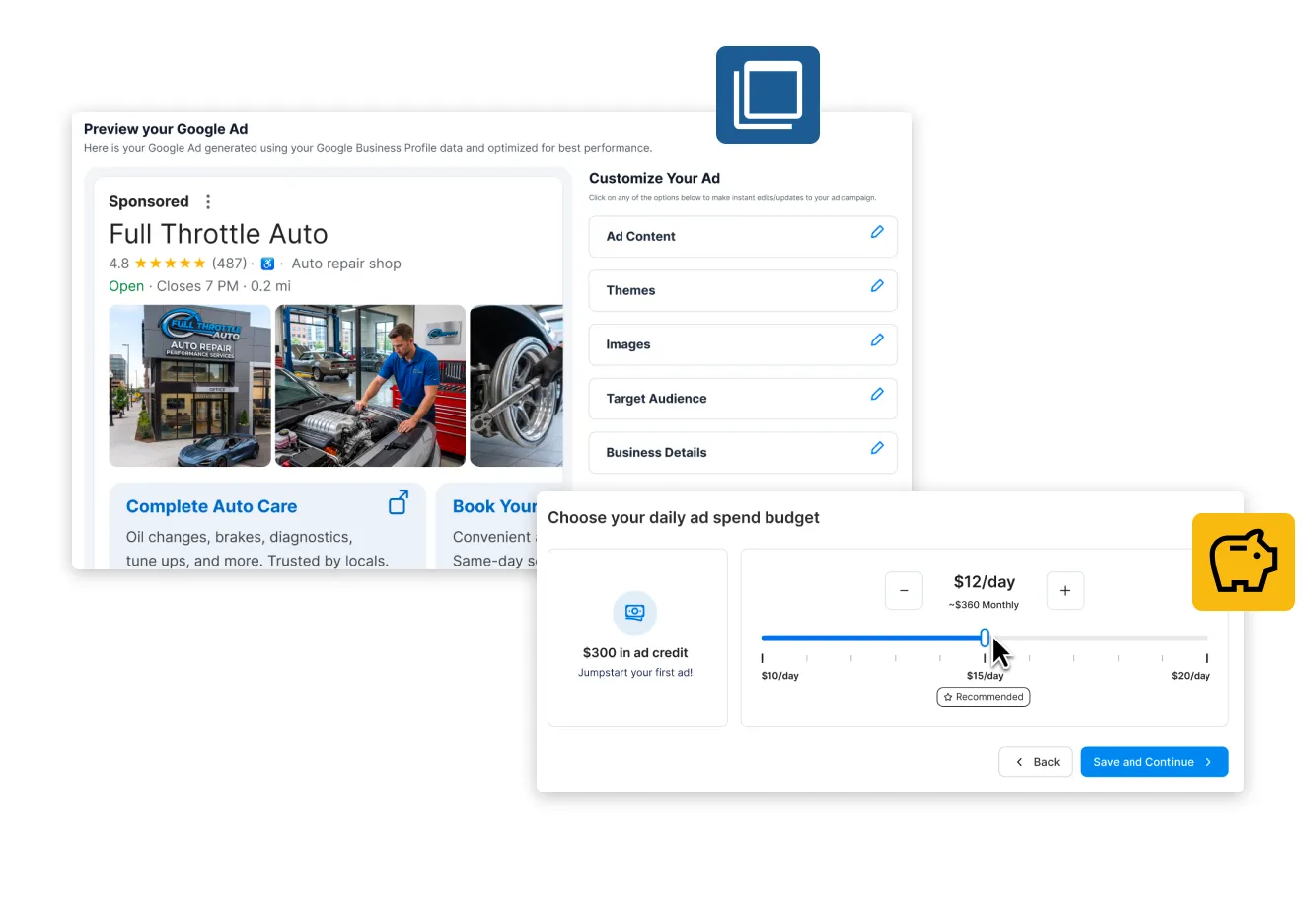Click Jumpstart your first ad! text
This screenshot has width=1316, height=905.
[x=635, y=673]
